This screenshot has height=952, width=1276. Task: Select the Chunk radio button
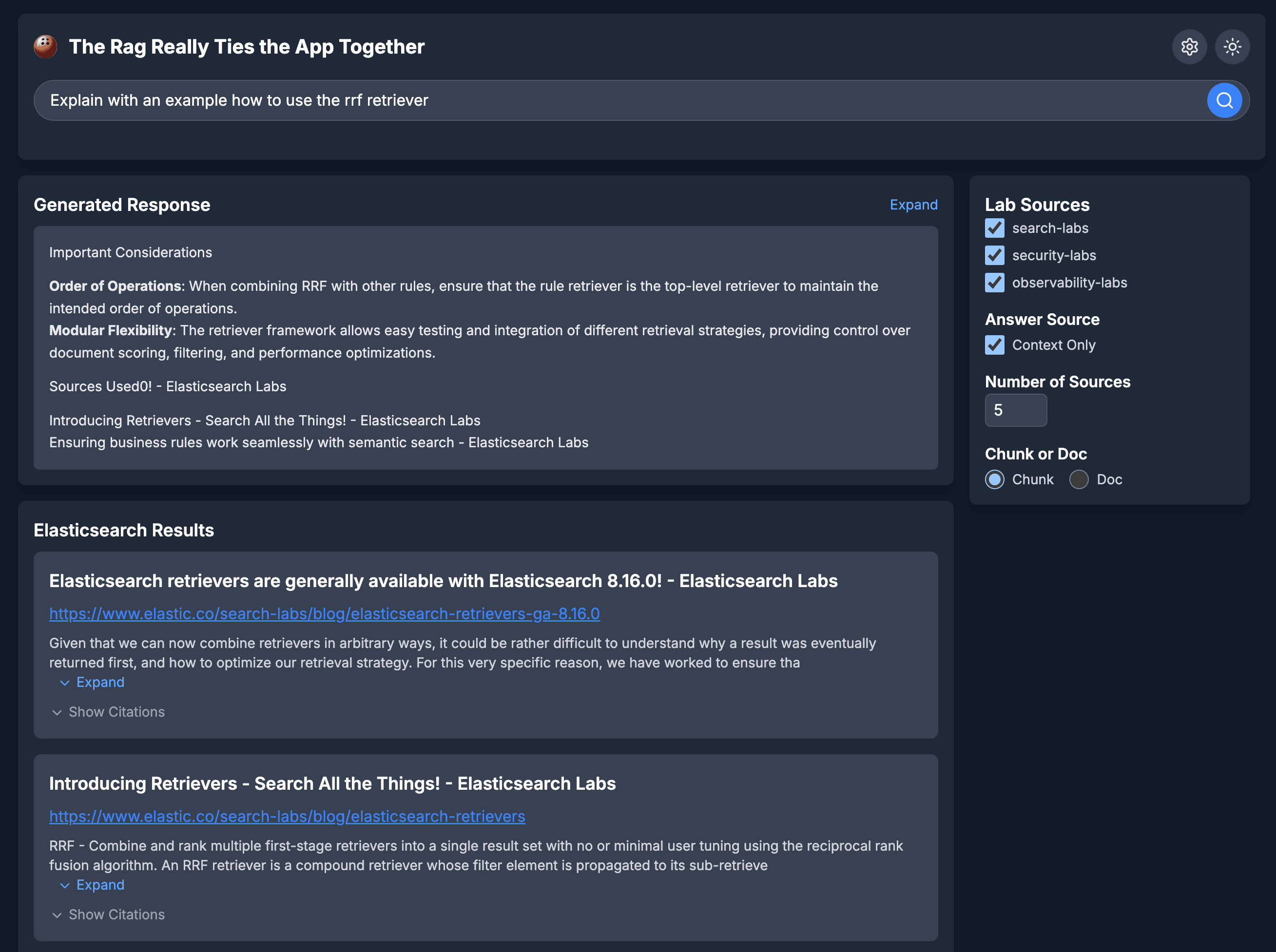click(x=994, y=479)
